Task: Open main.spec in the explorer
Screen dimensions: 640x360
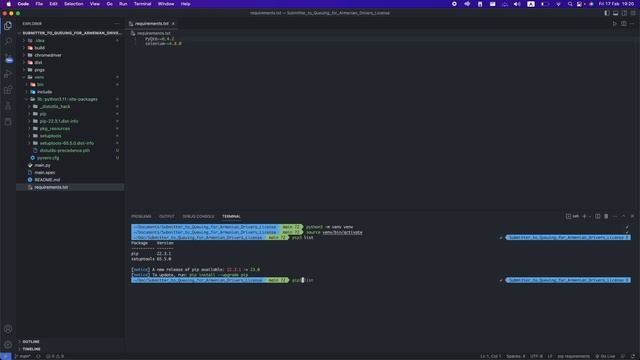Action: tap(70, 173)
